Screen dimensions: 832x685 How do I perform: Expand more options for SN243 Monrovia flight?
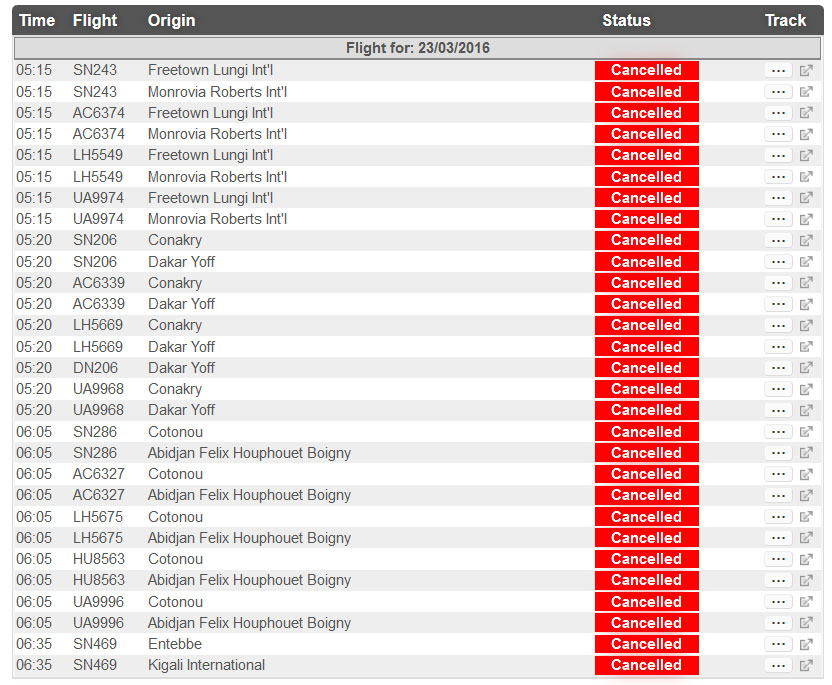click(778, 92)
